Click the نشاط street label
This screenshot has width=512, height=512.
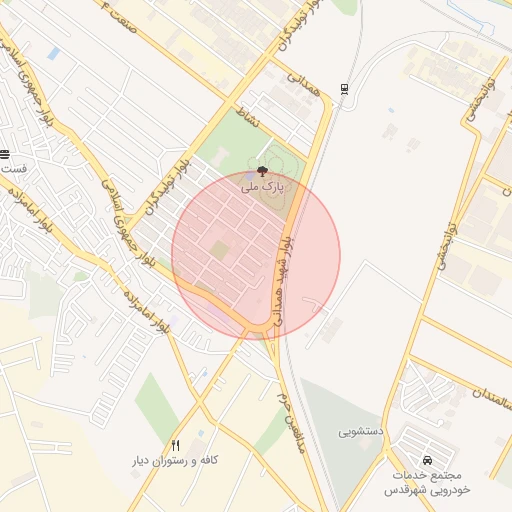(x=247, y=117)
